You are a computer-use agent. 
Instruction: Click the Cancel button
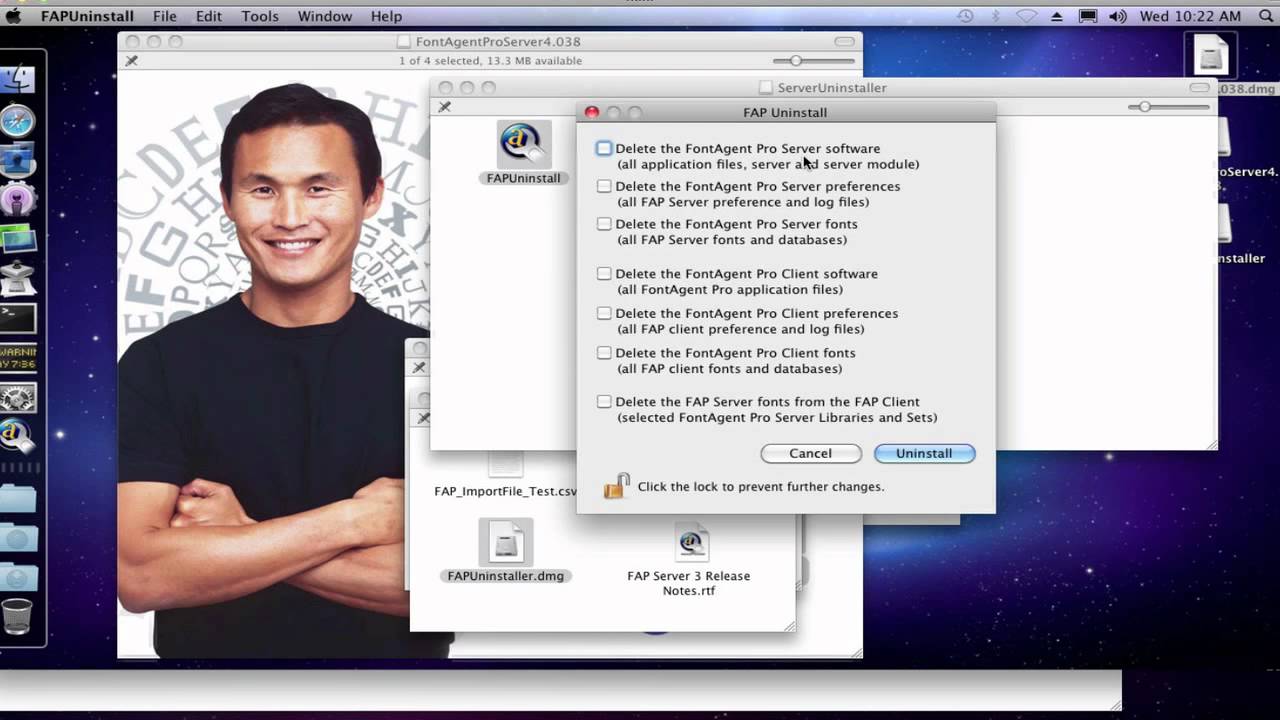(x=810, y=453)
